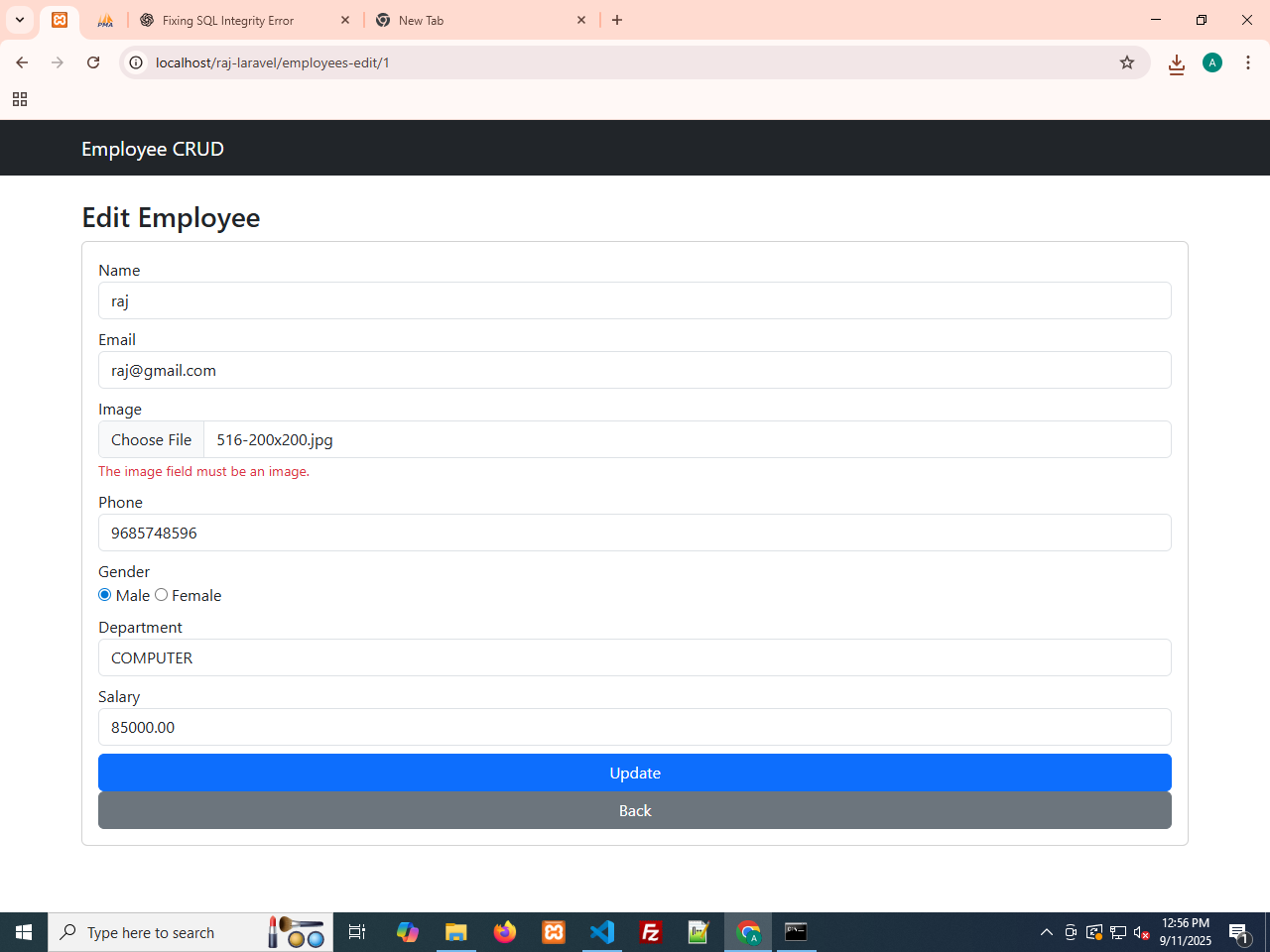
Task: Open the Chrome downloads icon
Action: (1177, 63)
